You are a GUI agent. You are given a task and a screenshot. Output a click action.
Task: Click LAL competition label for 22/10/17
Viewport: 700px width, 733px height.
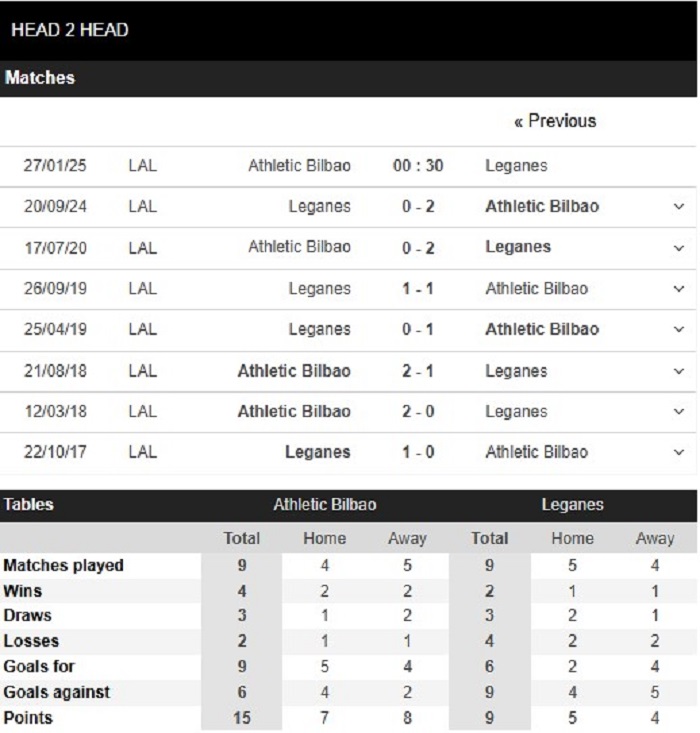tap(143, 452)
